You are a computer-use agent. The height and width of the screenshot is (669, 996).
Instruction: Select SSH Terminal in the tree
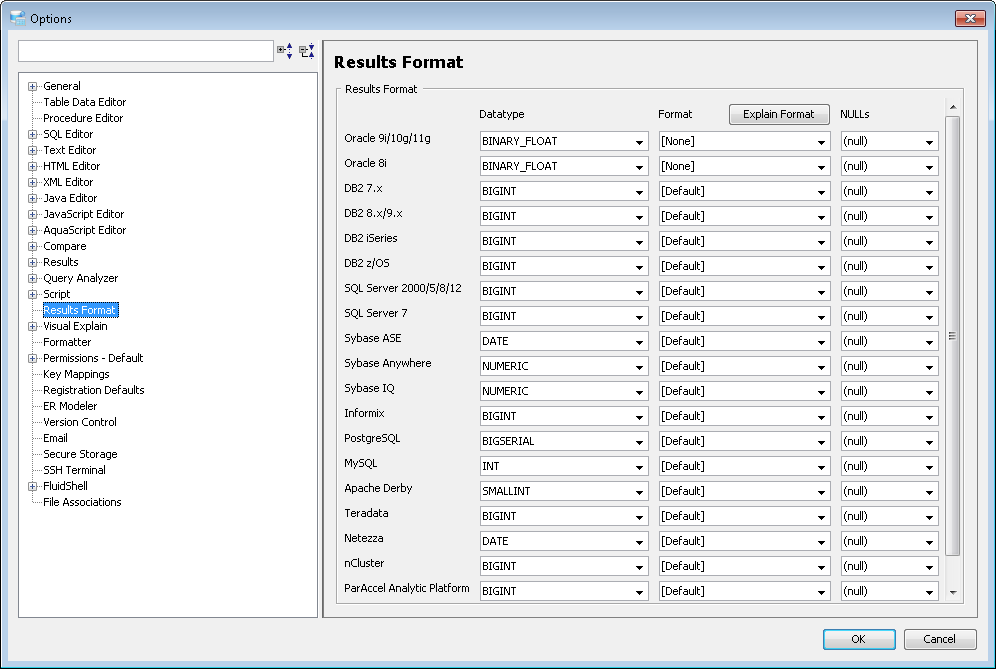coord(74,470)
